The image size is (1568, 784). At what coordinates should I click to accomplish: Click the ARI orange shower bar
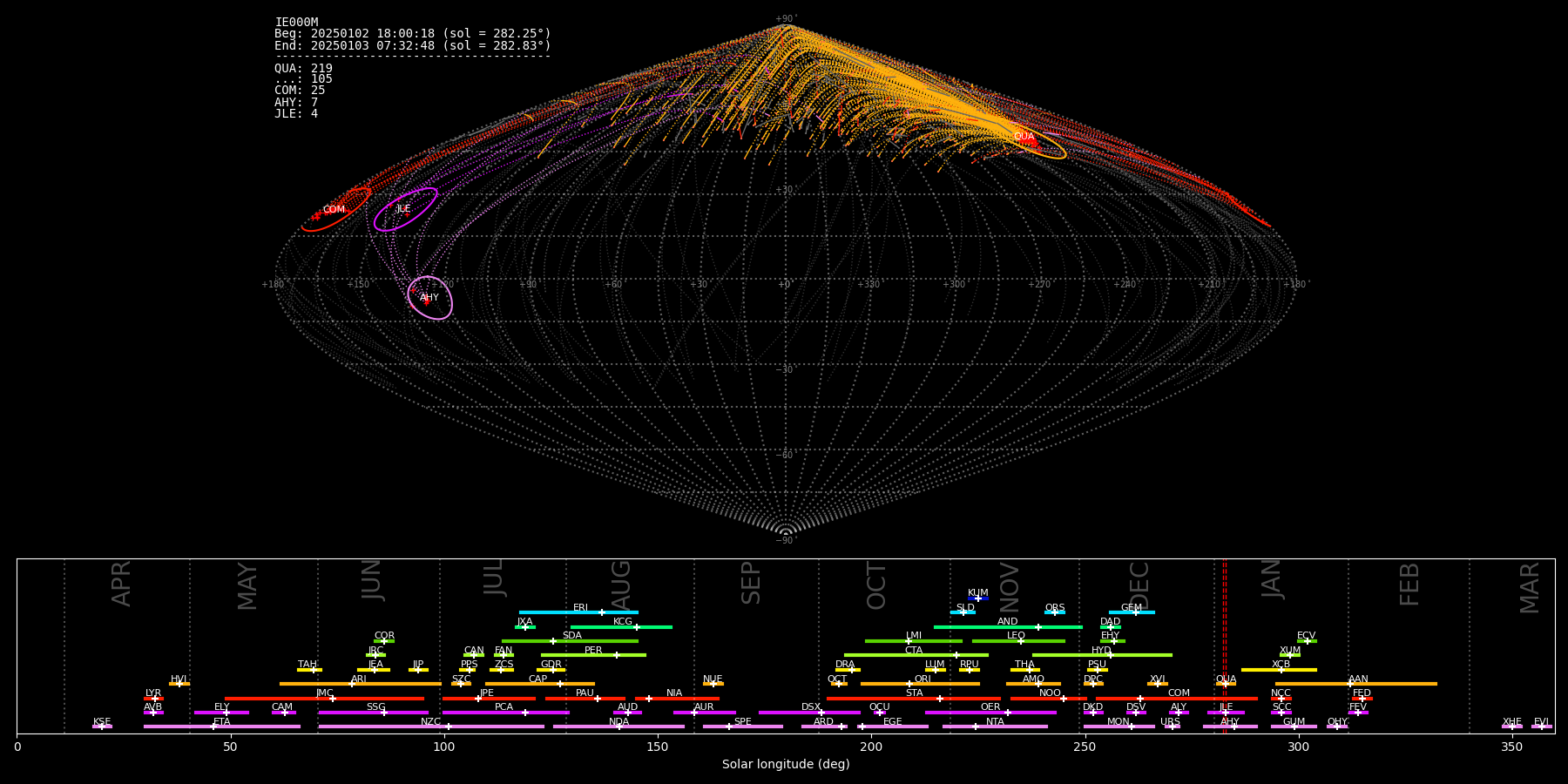(361, 684)
